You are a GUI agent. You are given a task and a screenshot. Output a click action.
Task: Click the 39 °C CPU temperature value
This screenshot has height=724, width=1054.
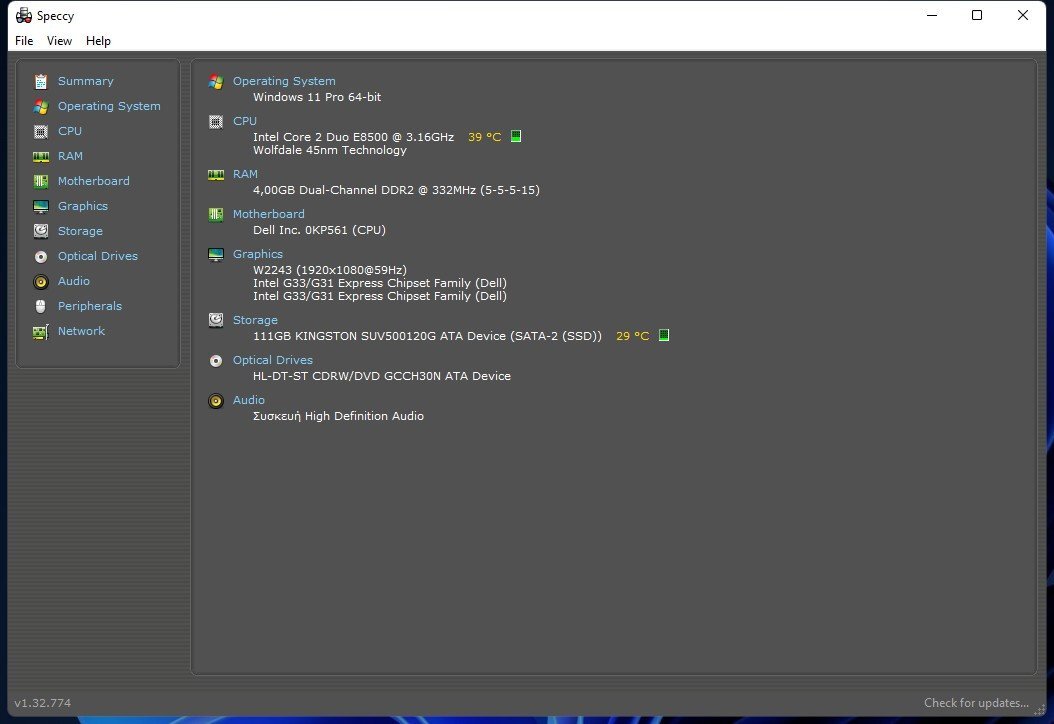point(485,137)
